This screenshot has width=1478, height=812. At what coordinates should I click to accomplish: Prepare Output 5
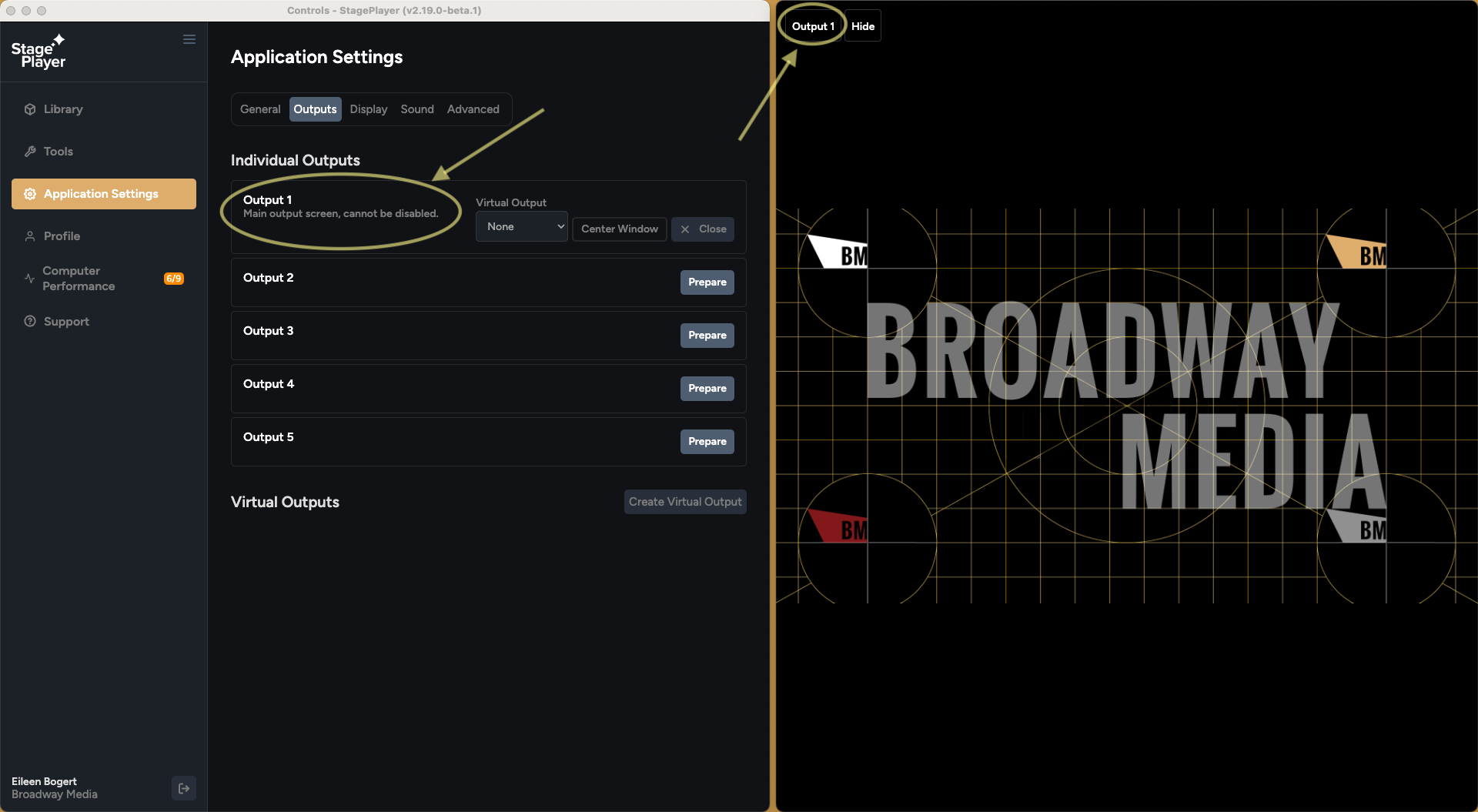pos(707,442)
